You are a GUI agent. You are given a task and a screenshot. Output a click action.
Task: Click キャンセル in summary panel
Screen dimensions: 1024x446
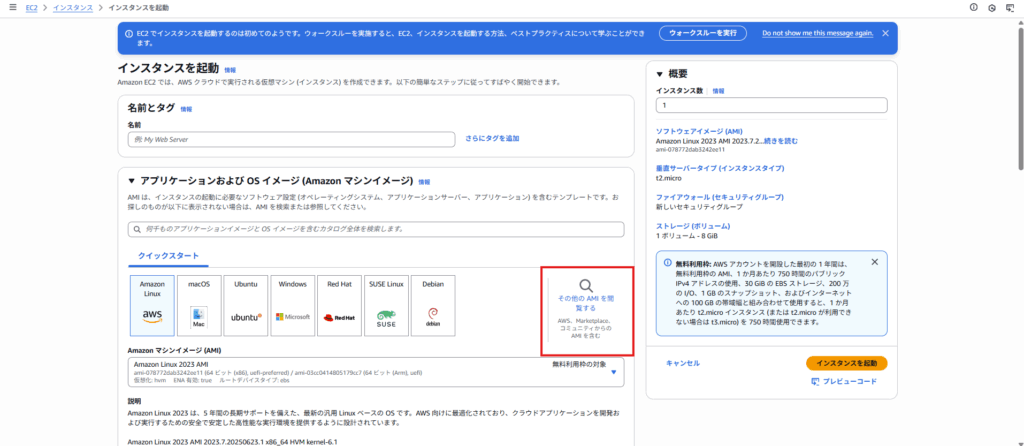click(683, 363)
